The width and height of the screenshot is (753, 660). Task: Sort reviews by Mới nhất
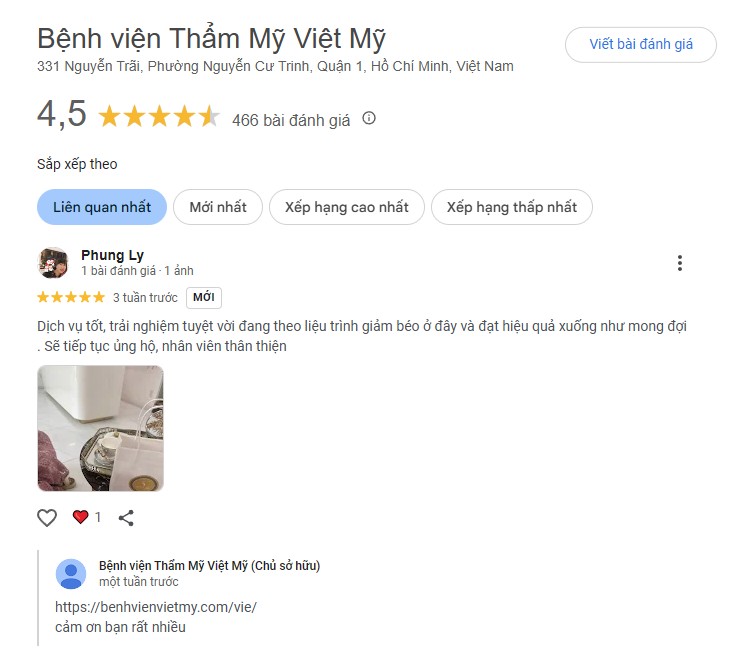[218, 207]
